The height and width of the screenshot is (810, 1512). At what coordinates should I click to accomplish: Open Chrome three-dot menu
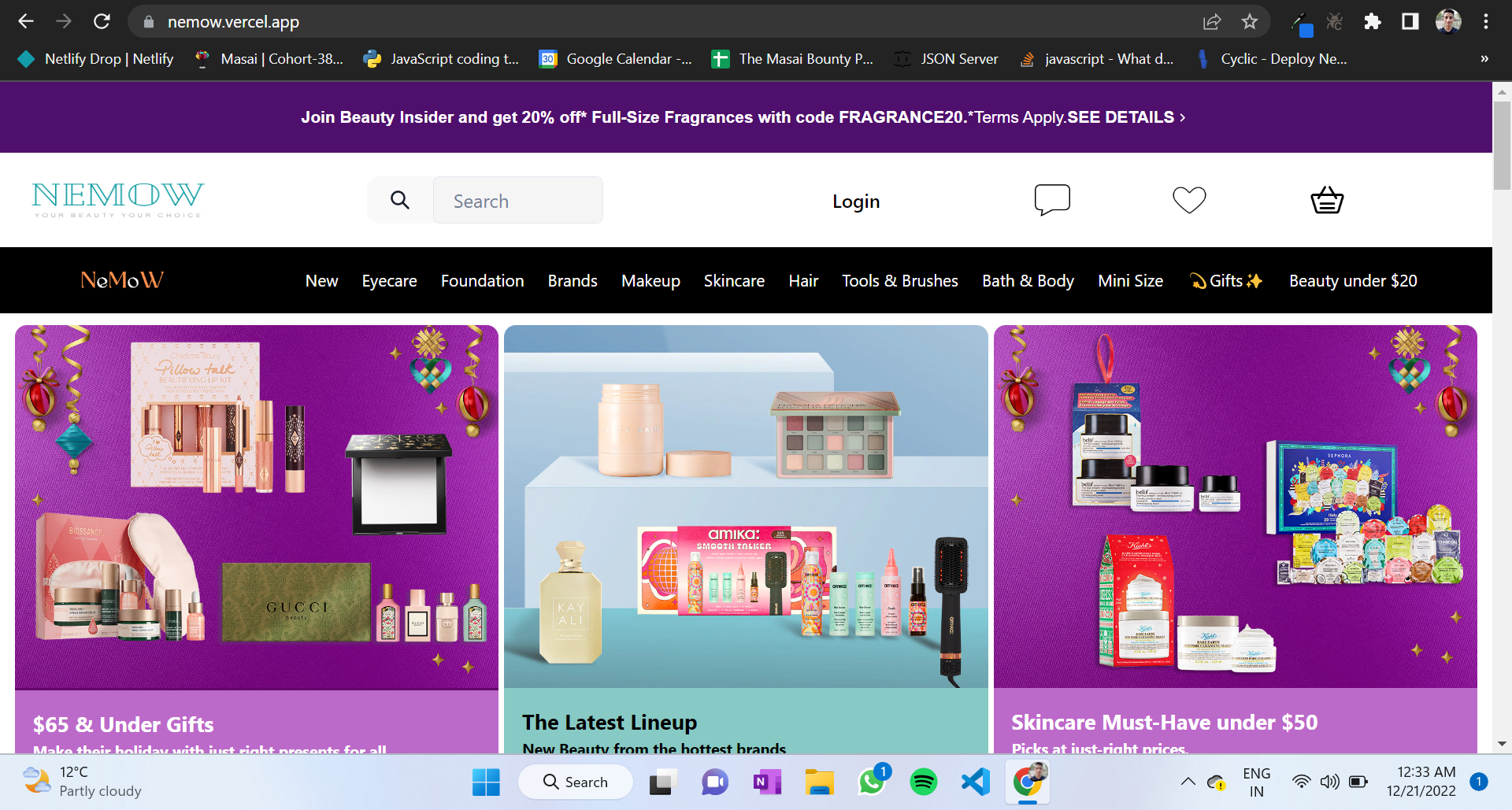click(x=1486, y=21)
